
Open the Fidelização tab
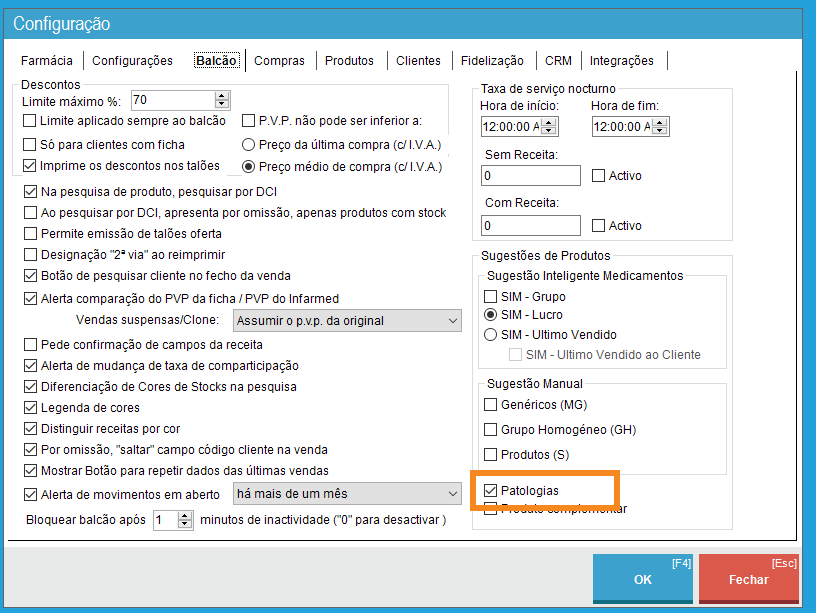[492, 61]
